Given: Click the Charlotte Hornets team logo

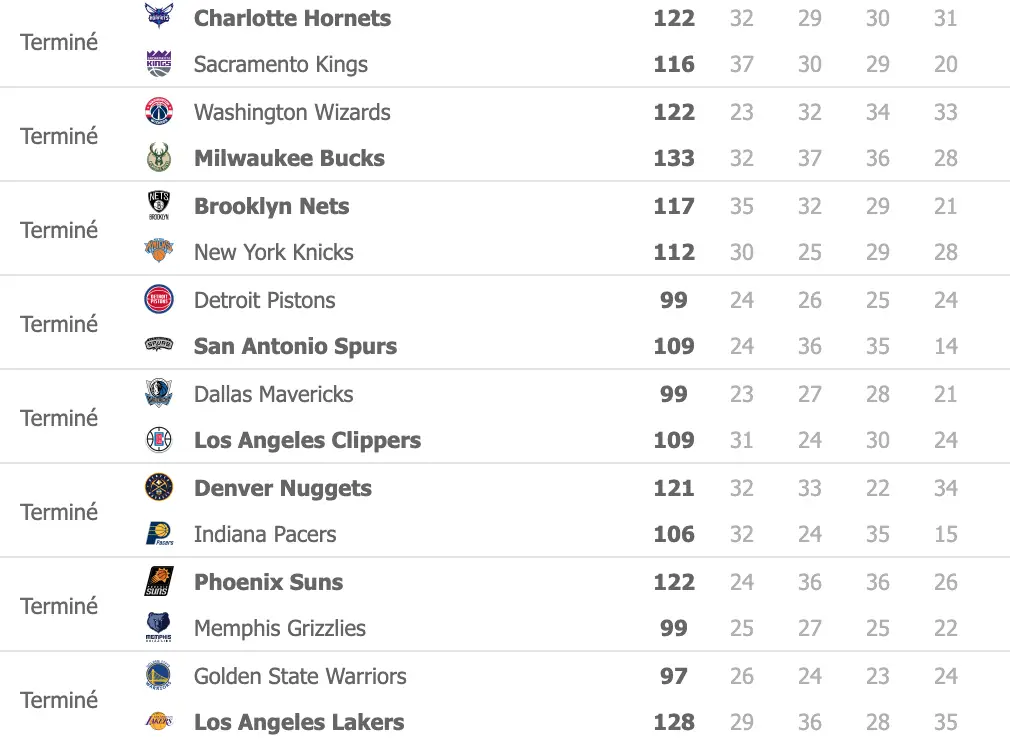Looking at the screenshot, I should pos(159,17).
